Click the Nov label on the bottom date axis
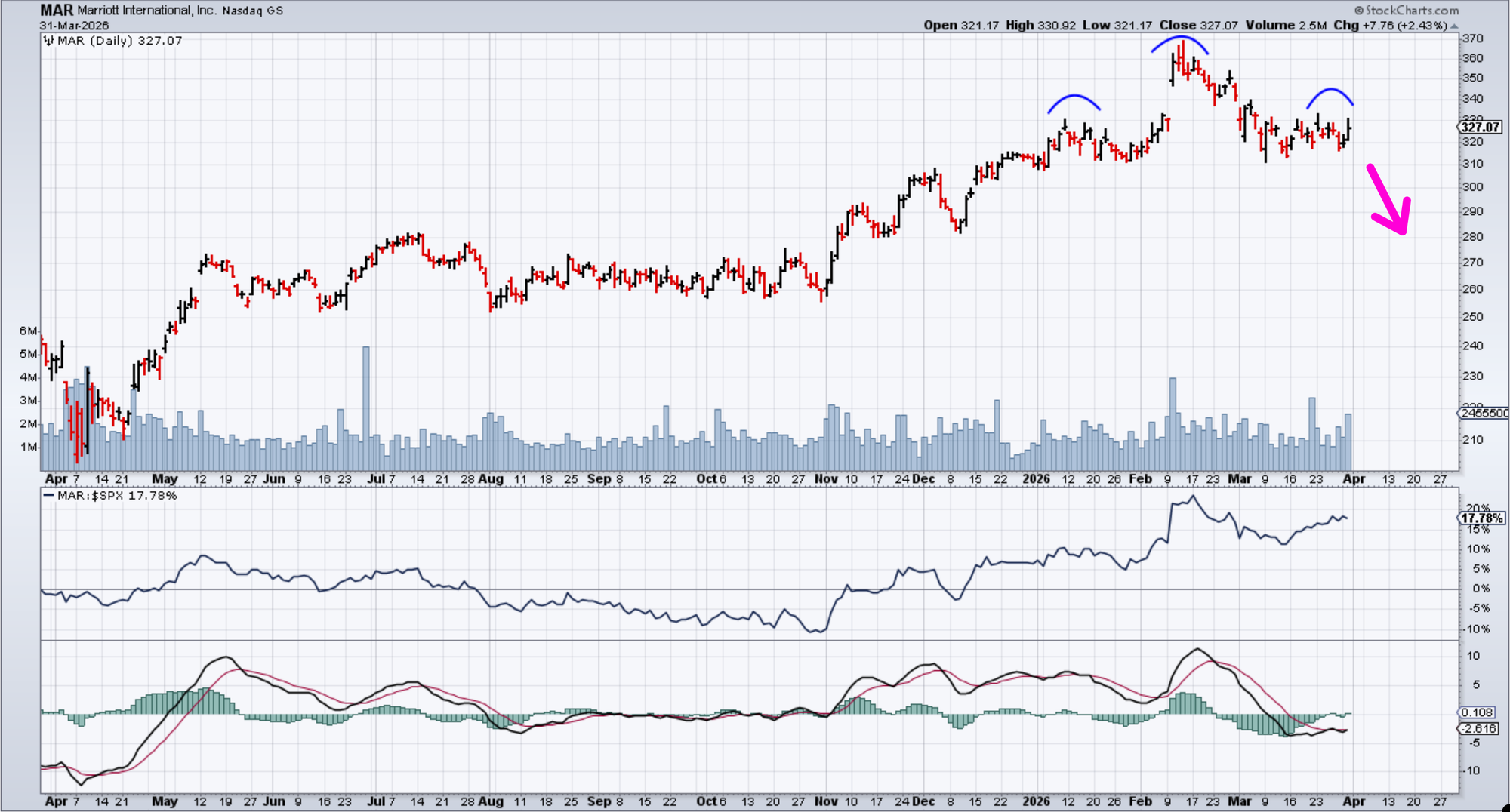This screenshot has width=1510, height=812. (825, 801)
